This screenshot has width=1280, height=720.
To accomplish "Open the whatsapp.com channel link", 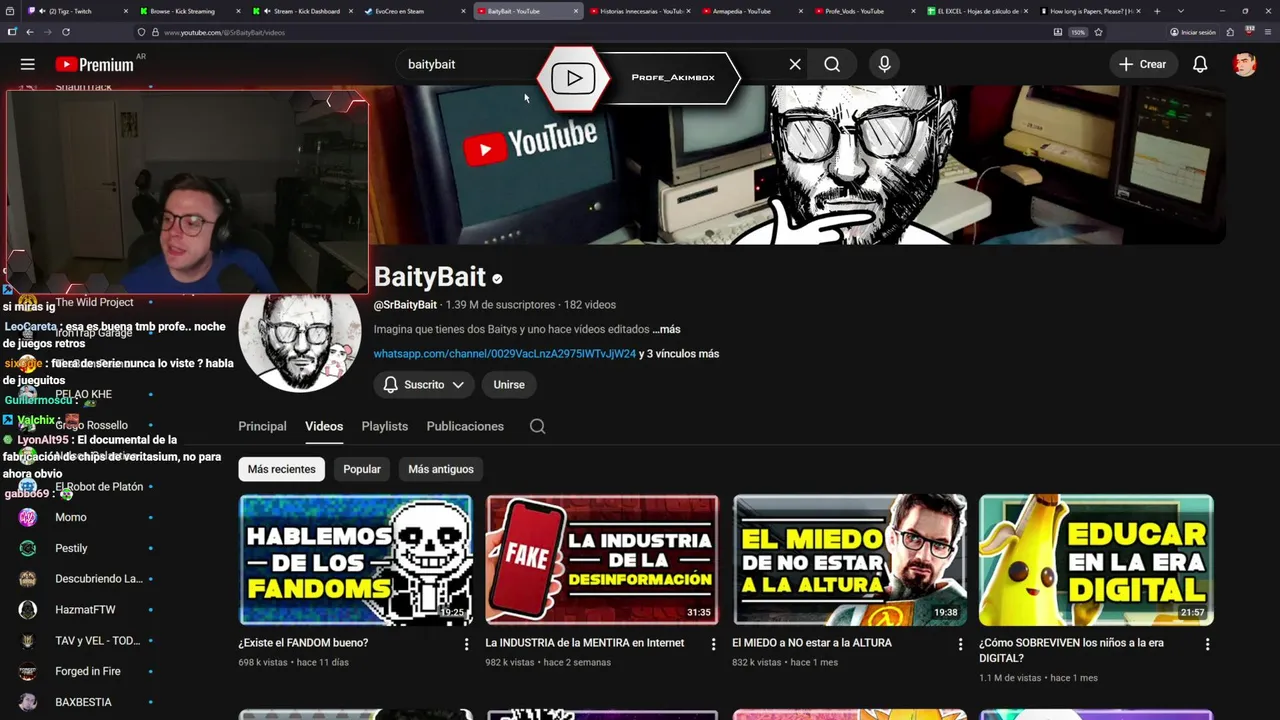I will (505, 354).
